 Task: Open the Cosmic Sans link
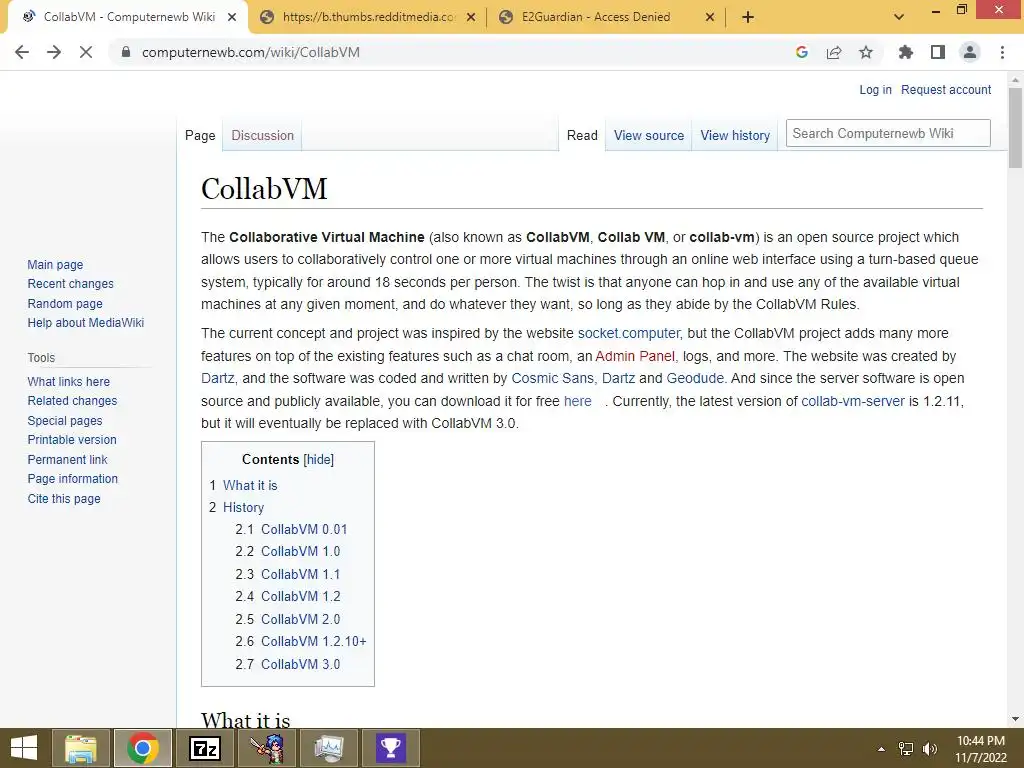pyautogui.click(x=552, y=378)
